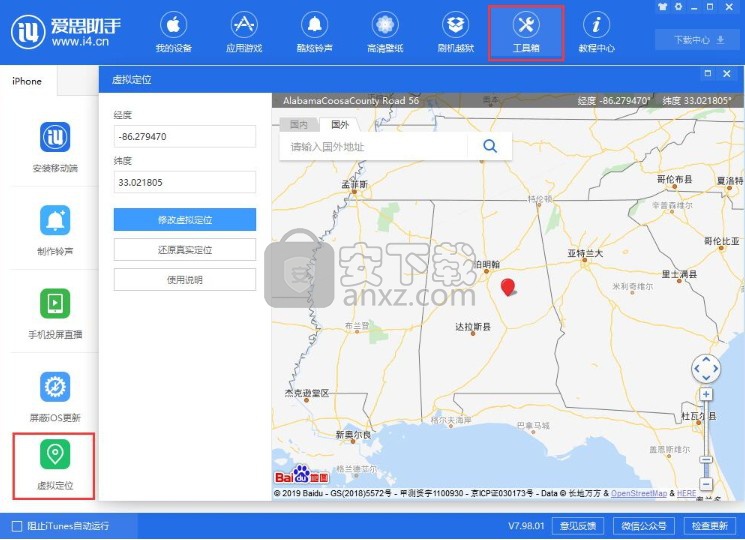The height and width of the screenshot is (540, 745).
Task: Switch to 国外 overseas map tab
Action: pyautogui.click(x=340, y=124)
